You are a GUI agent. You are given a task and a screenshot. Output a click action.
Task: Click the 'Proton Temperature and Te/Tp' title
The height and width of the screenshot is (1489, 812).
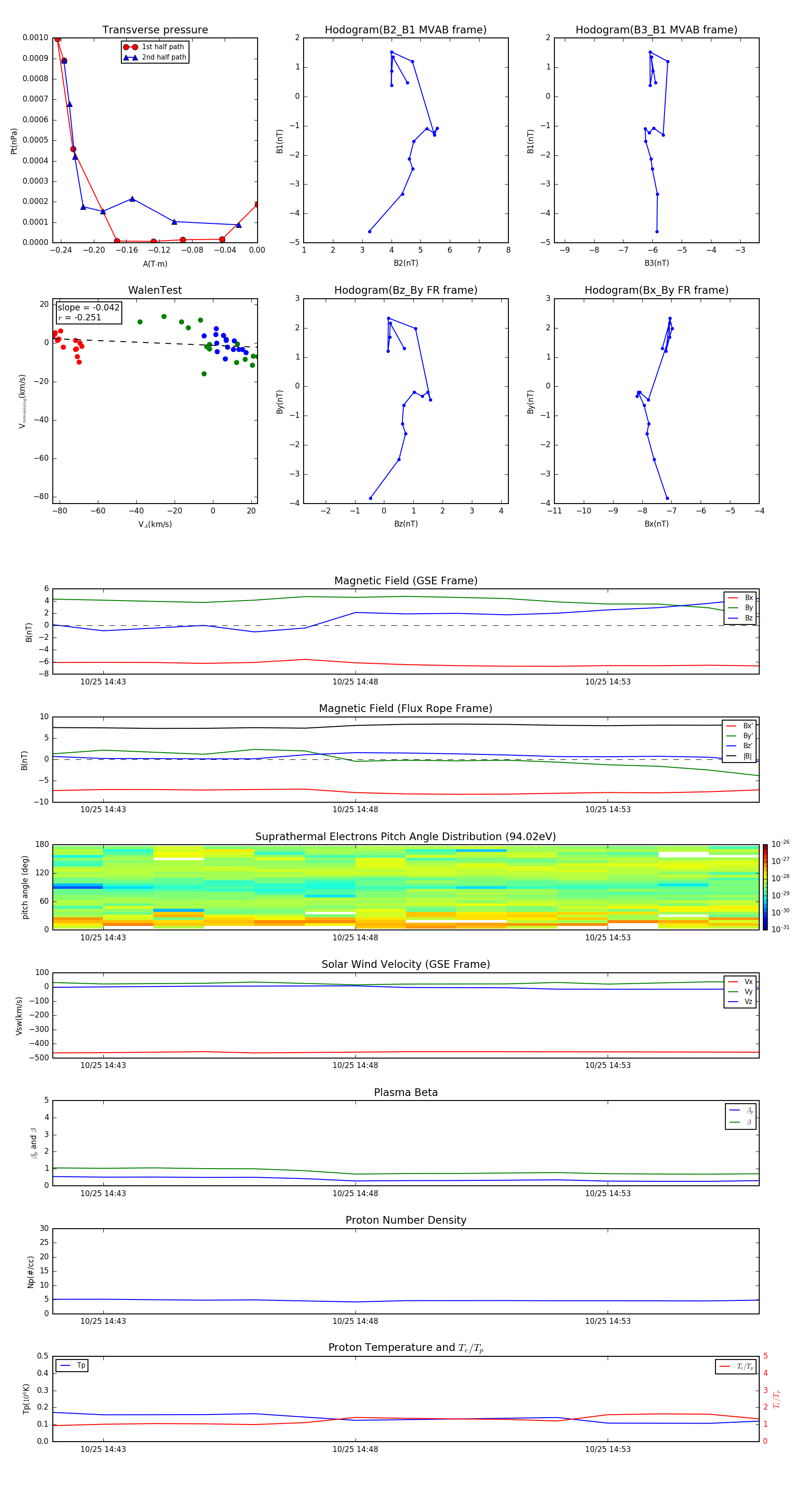[406, 1348]
